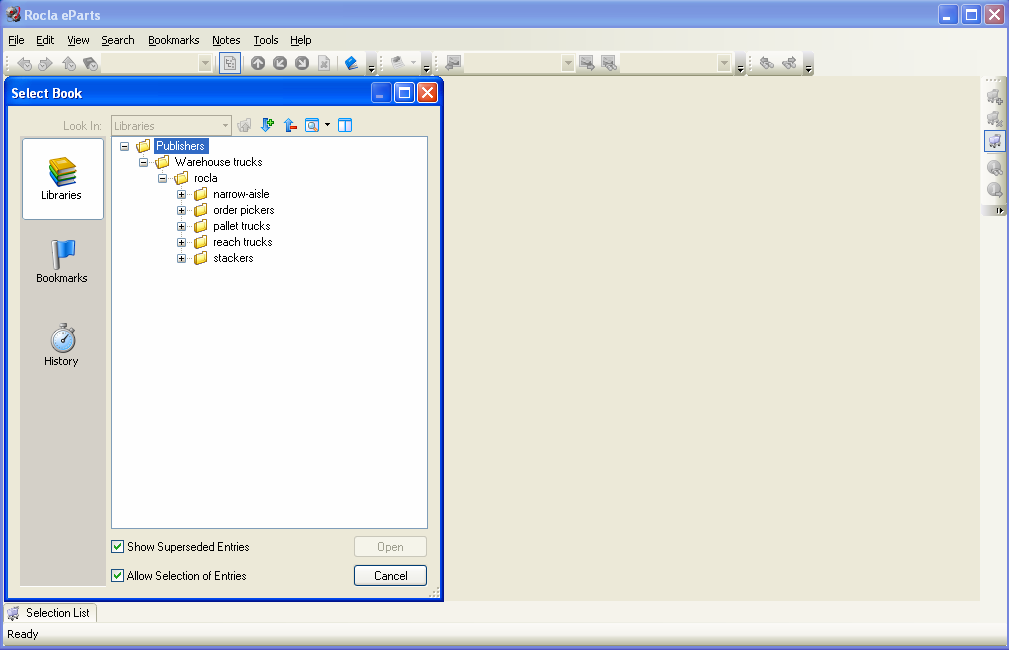
Task: Open the Edit menu
Action: coord(45,40)
